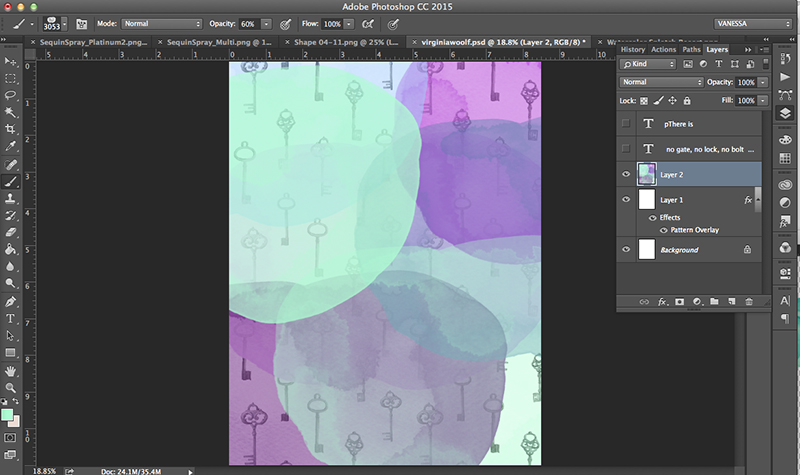Viewport: 800px width, 475px height.
Task: Switch to Shape 04-11.png document tab
Action: [x=346, y=42]
